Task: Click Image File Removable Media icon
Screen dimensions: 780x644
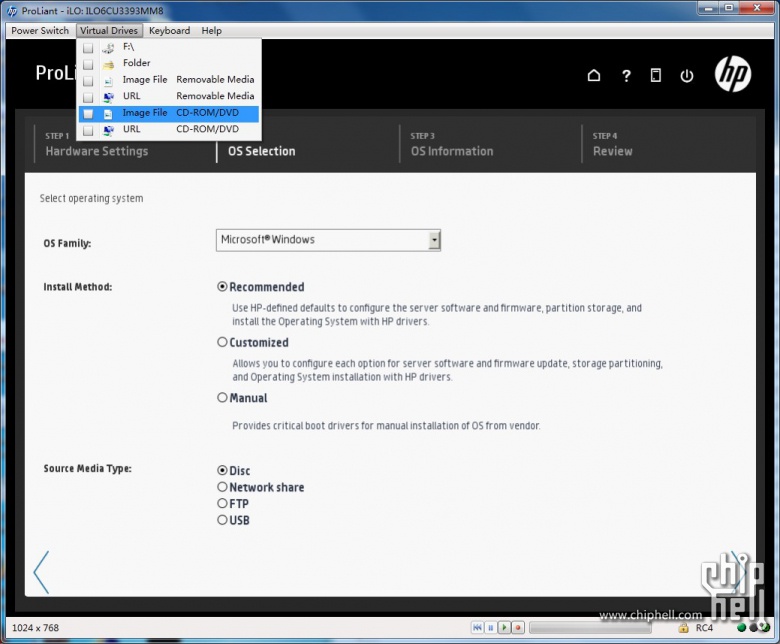Action: point(108,81)
